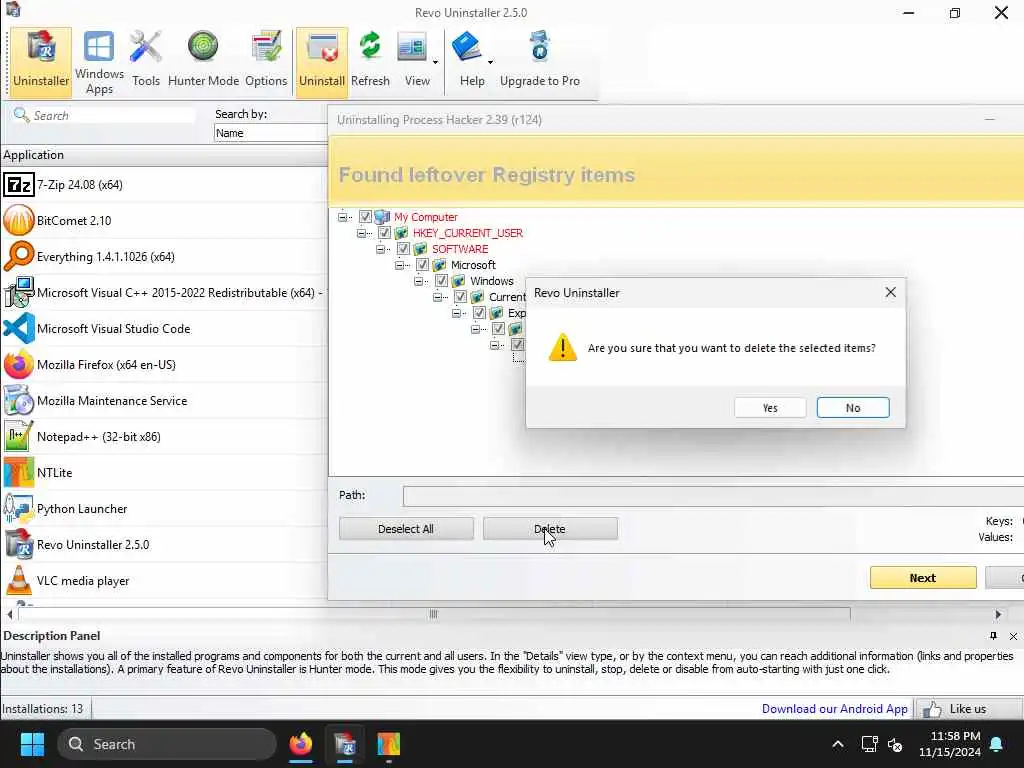Viewport: 1024px width, 768px height.
Task: Click the Windows taskbar Search box
Action: pos(167,744)
